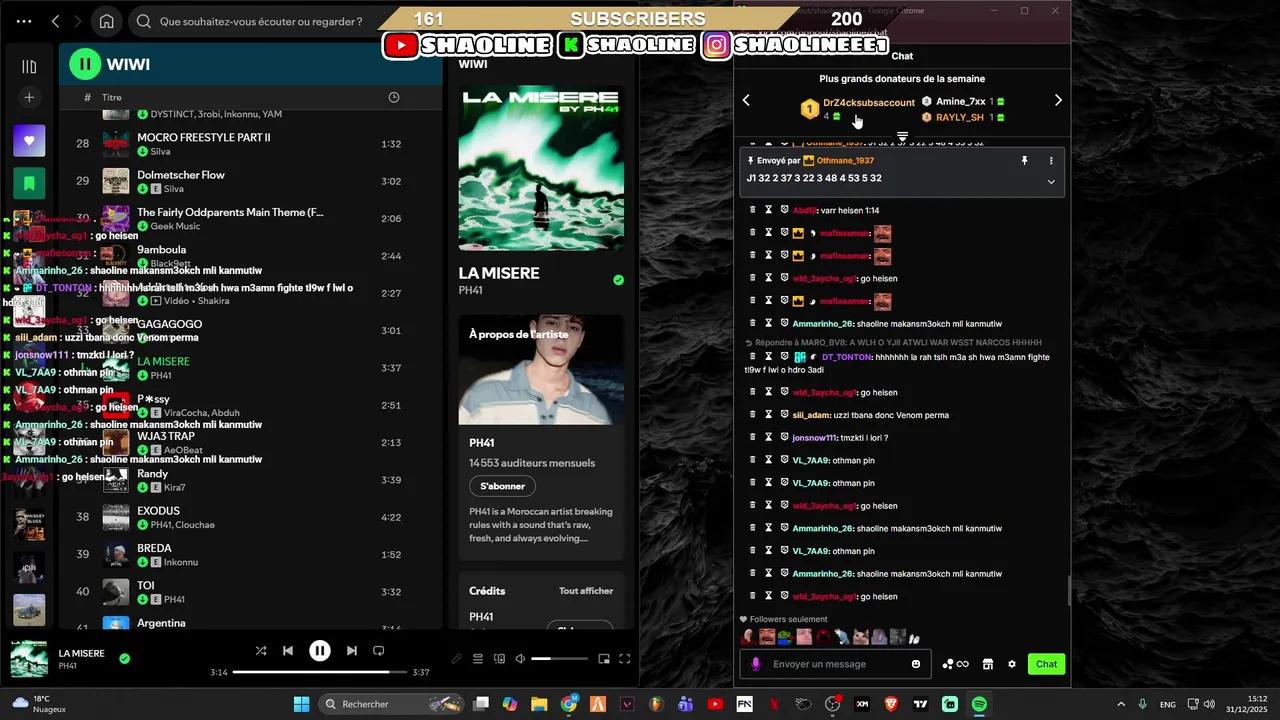1280x720 pixels.
Task: Open Spotify mini player
Action: click(x=604, y=659)
